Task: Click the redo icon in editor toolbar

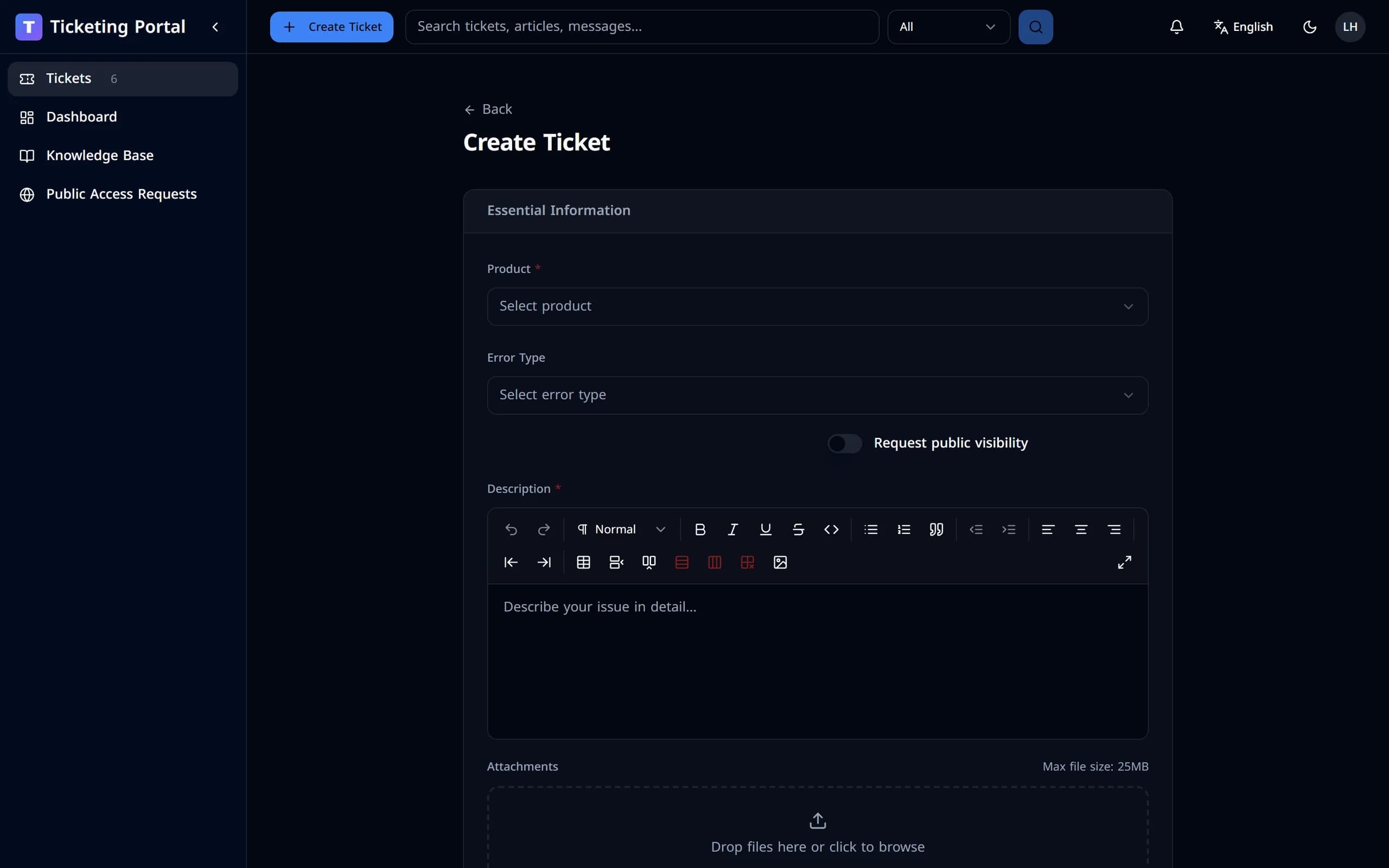Action: click(x=544, y=529)
